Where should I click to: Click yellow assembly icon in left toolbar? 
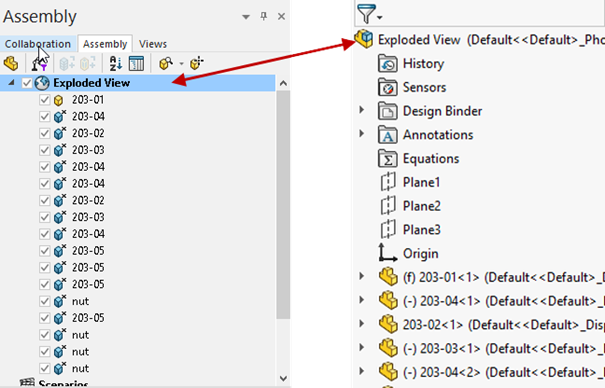[11, 63]
